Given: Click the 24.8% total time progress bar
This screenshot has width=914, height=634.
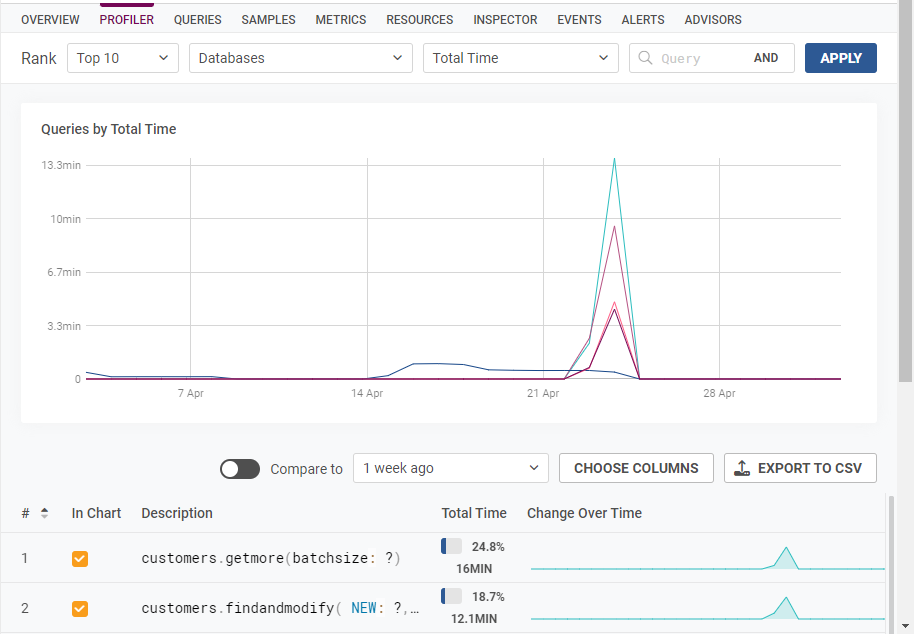Looking at the screenshot, I should (452, 547).
